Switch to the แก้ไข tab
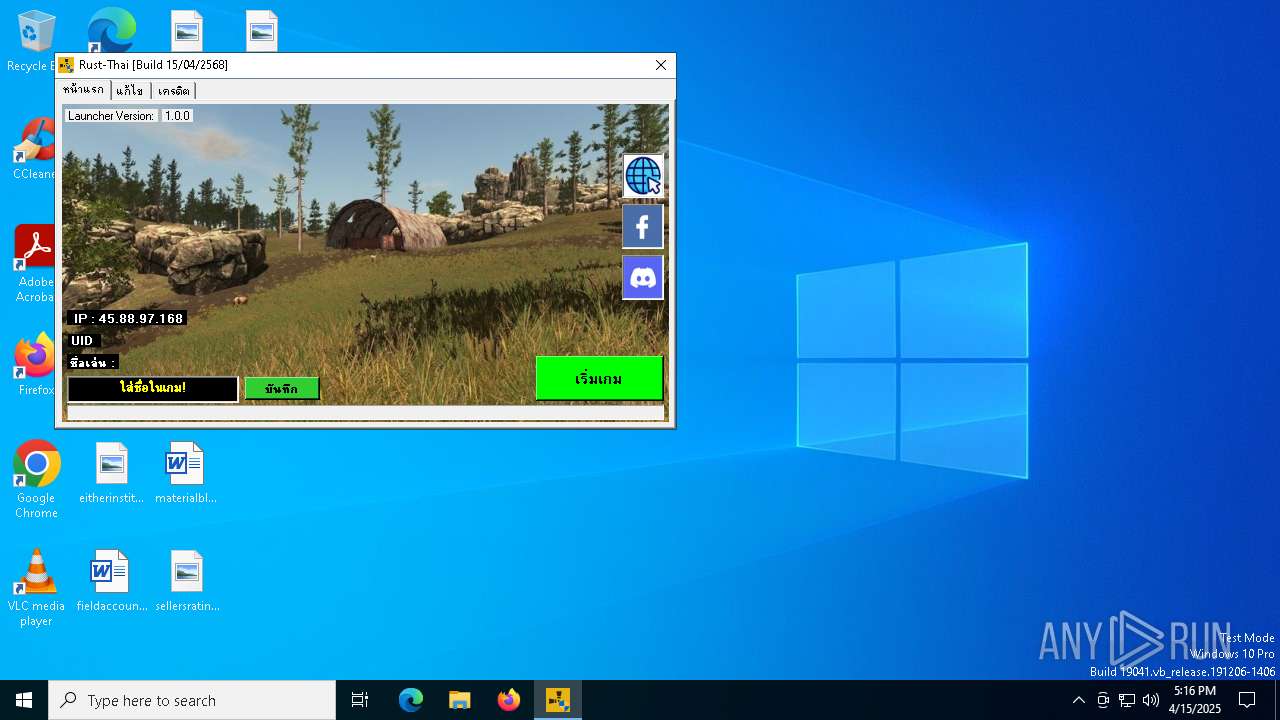 tap(130, 91)
